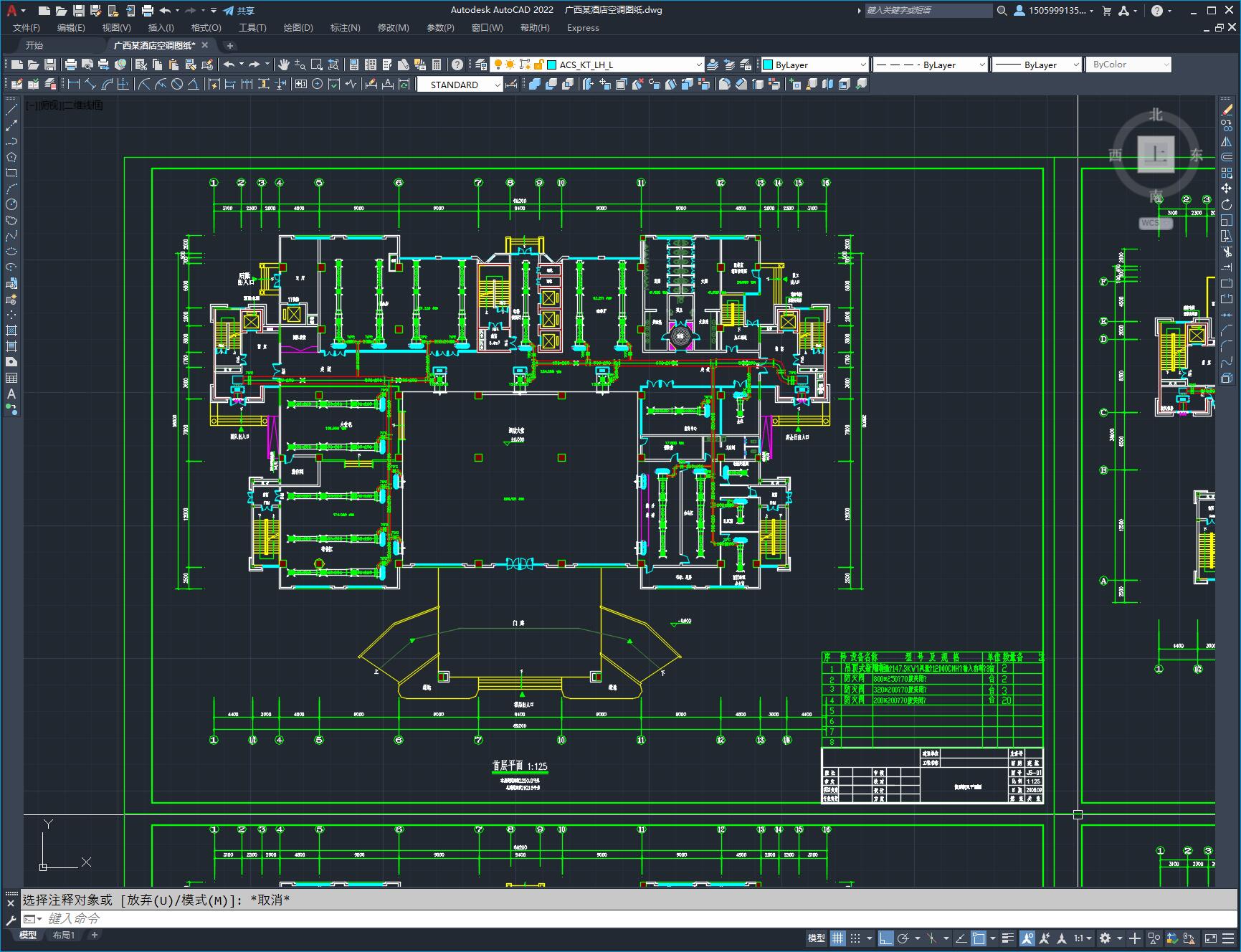Select the Move tool in modify toolbar

[1227, 189]
